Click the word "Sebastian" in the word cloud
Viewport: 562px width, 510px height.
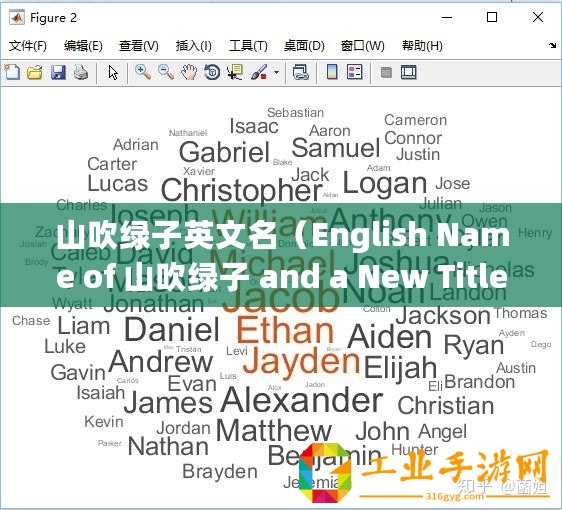[295, 113]
